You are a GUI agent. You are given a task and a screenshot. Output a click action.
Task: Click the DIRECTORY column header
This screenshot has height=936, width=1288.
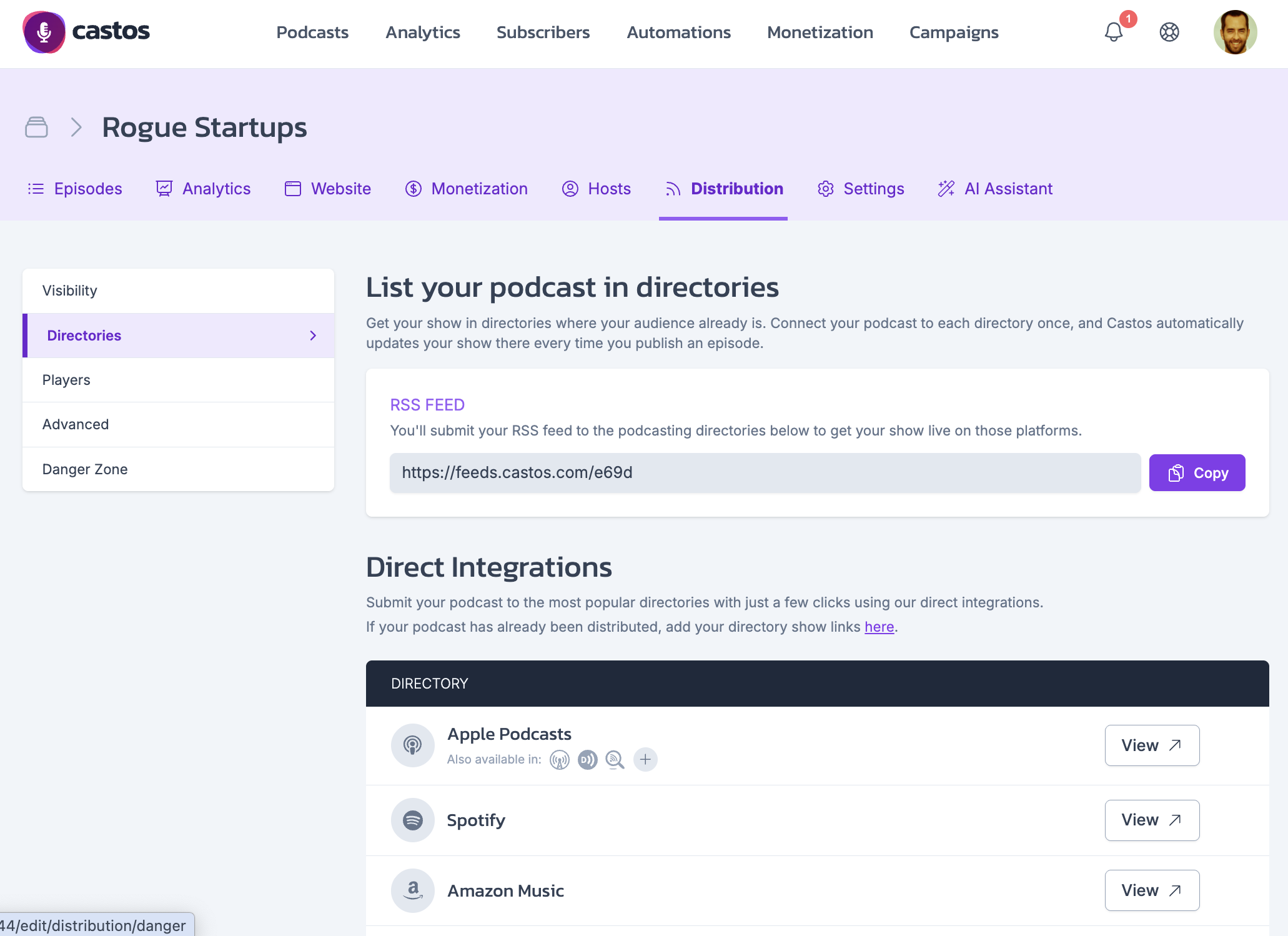click(429, 684)
